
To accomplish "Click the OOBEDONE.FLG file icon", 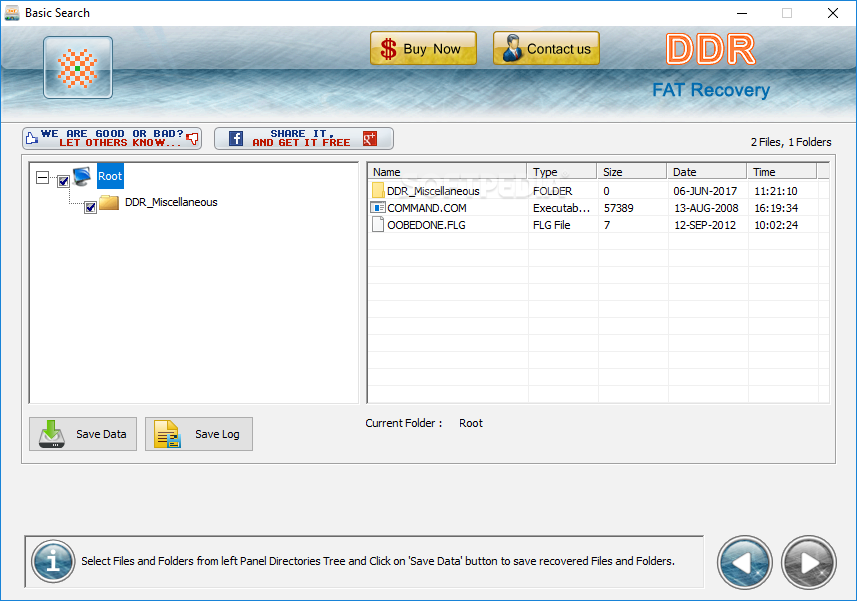I will tap(378, 225).
